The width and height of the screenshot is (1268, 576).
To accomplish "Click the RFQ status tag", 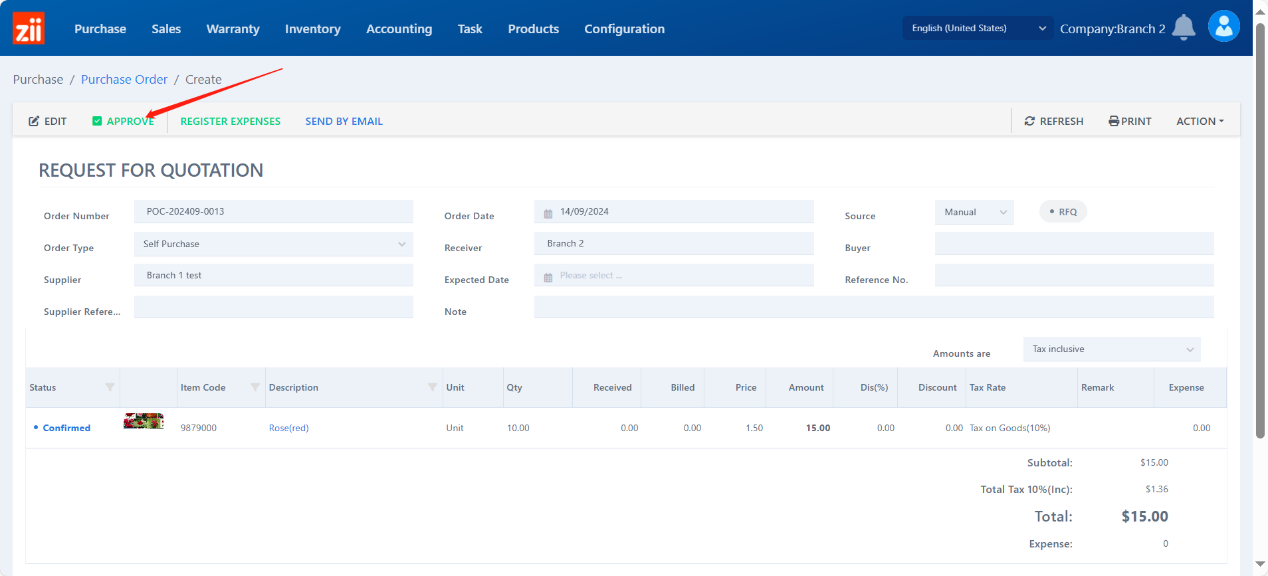I will pos(1063,212).
